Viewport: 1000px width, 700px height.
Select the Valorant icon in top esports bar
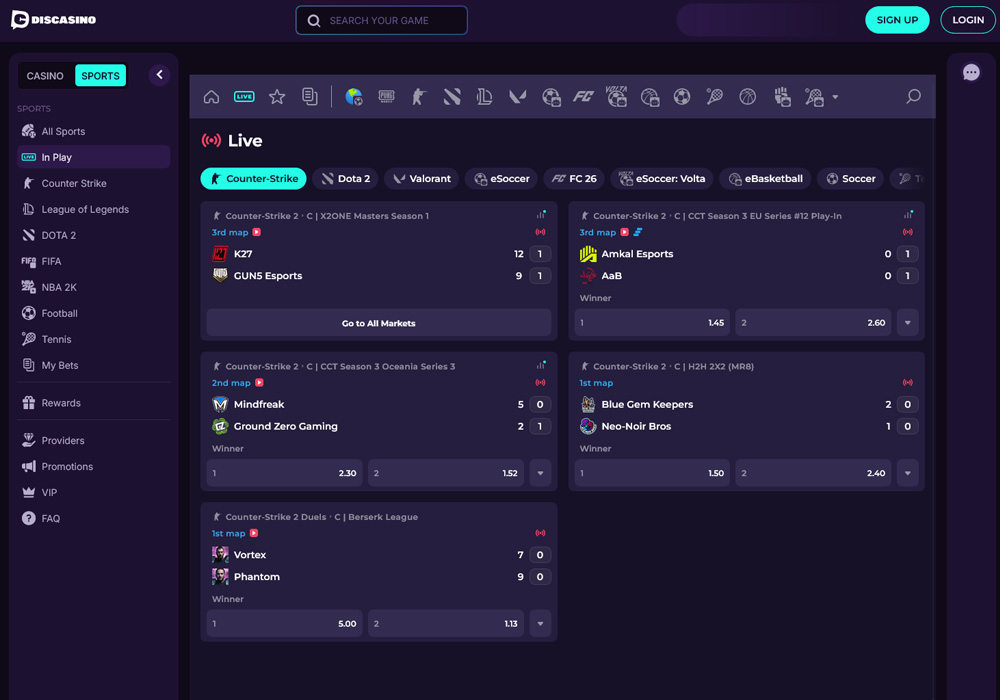tap(516, 96)
